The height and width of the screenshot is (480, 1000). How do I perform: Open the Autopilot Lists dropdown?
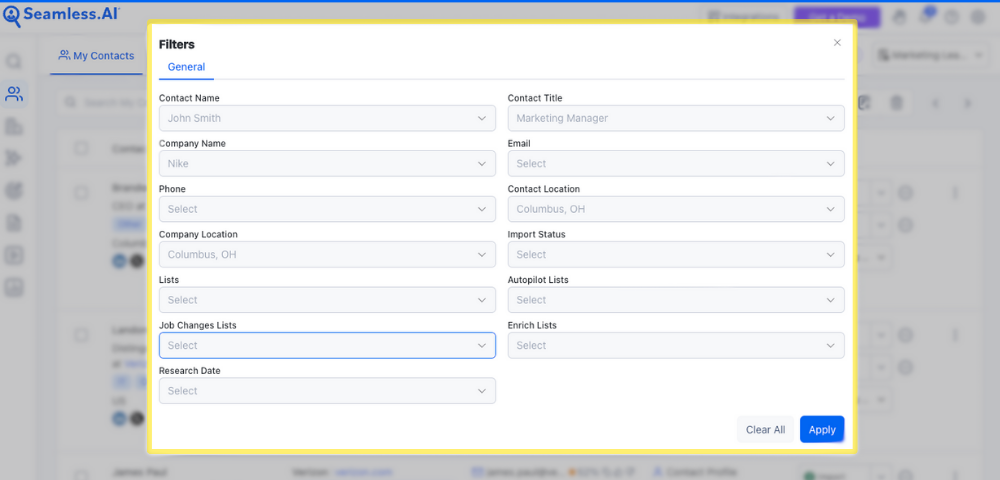click(x=676, y=300)
